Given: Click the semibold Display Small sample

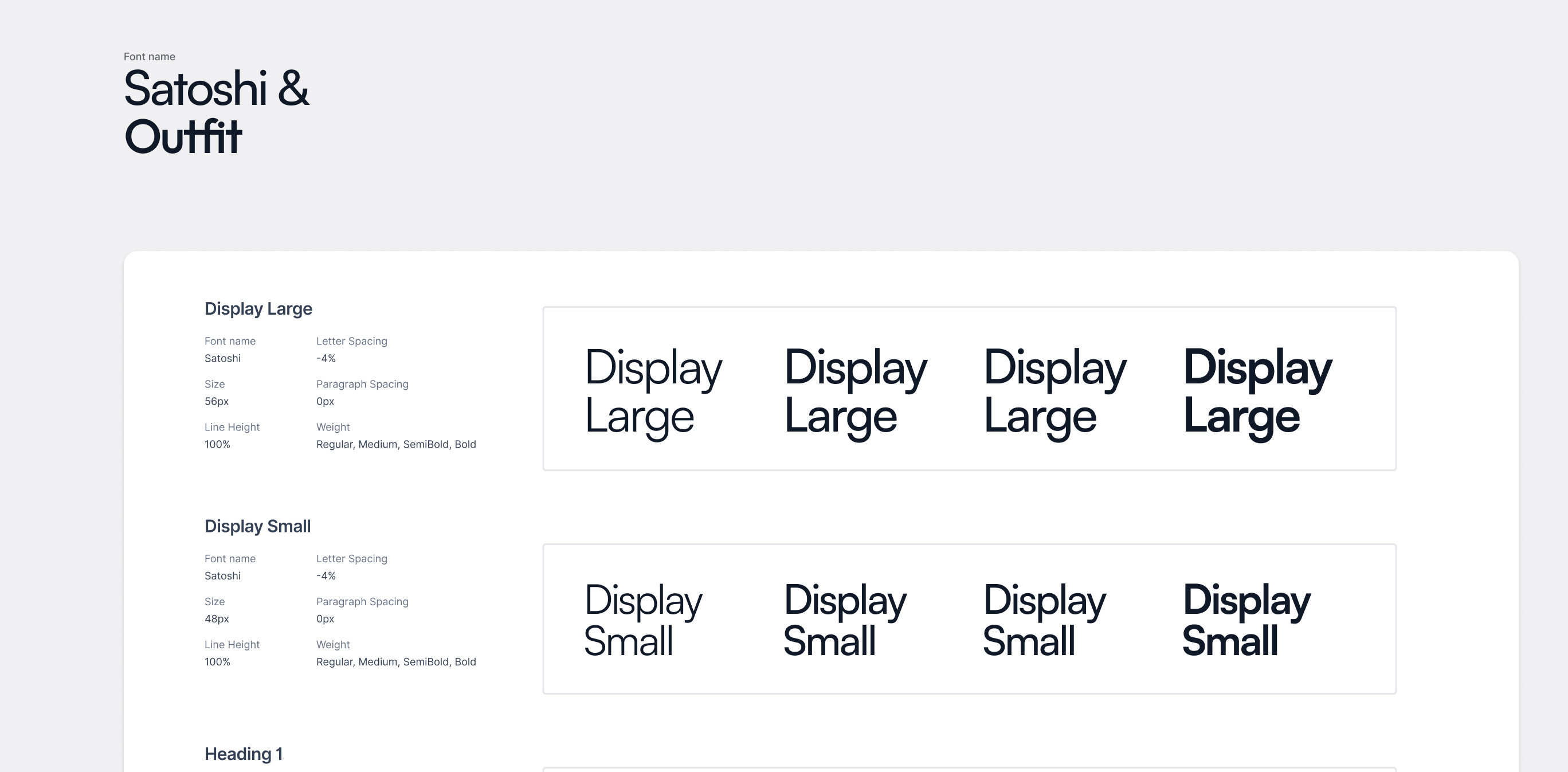Looking at the screenshot, I should pos(1045,620).
